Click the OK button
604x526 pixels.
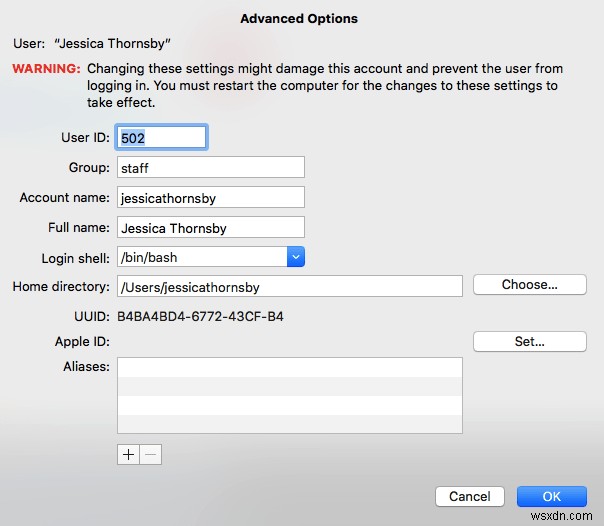click(552, 496)
